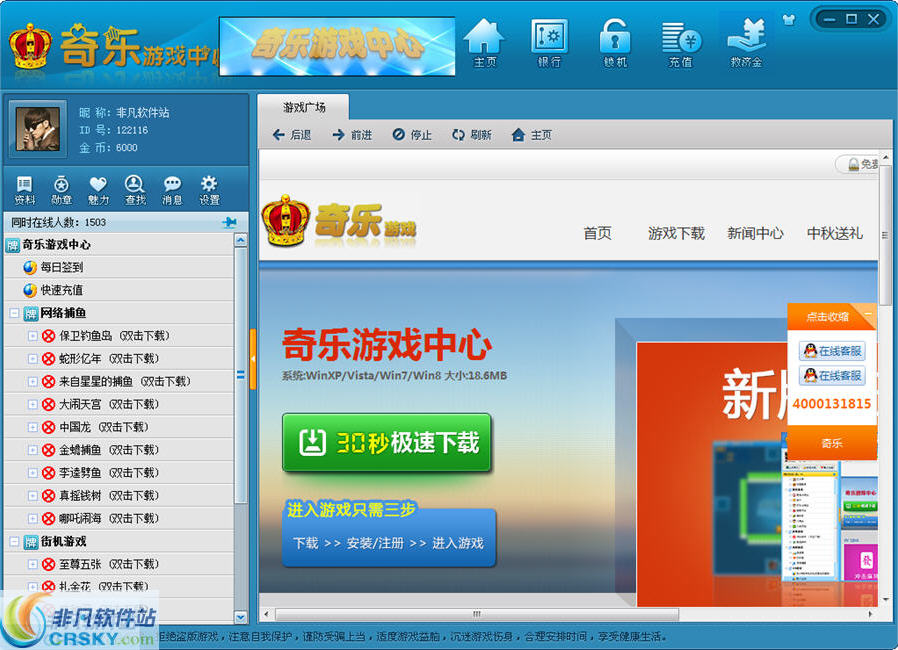
Task: Click the red not-downloaded icon beside 金蟾捕鱼
Action: (x=49, y=450)
